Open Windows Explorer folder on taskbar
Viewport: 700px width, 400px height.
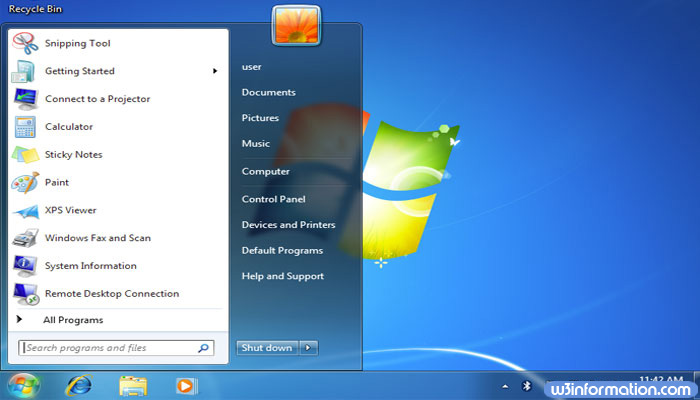133,386
